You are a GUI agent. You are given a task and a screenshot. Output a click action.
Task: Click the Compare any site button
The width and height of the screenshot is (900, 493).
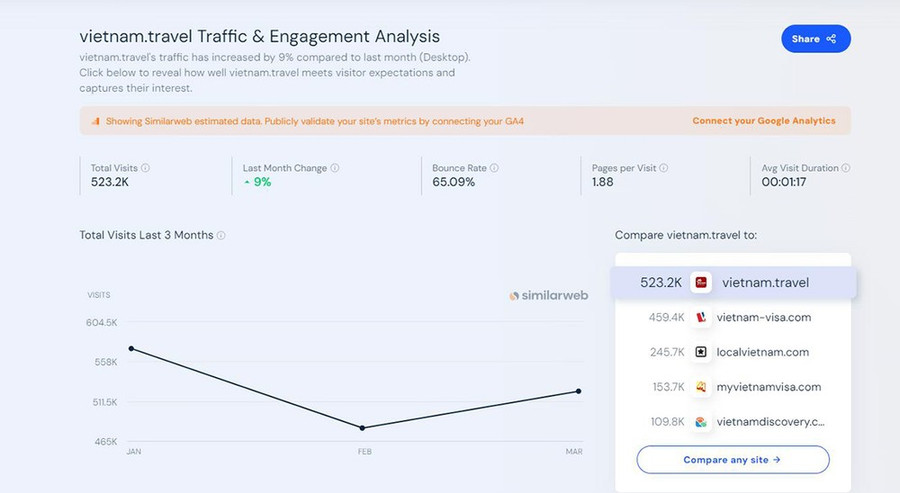733,460
